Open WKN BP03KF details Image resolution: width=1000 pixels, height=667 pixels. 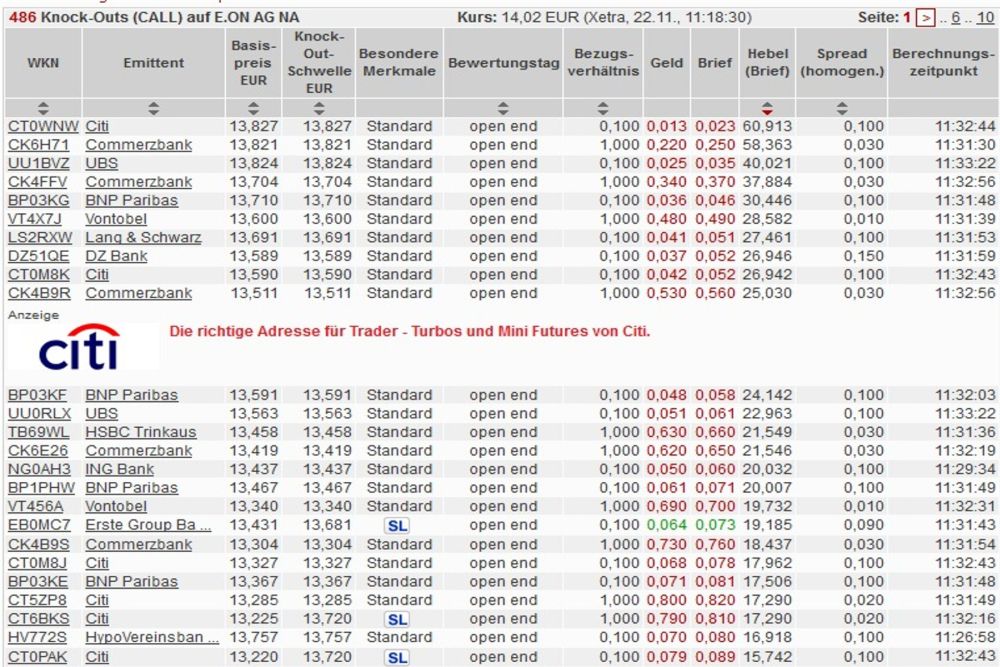click(x=37, y=395)
